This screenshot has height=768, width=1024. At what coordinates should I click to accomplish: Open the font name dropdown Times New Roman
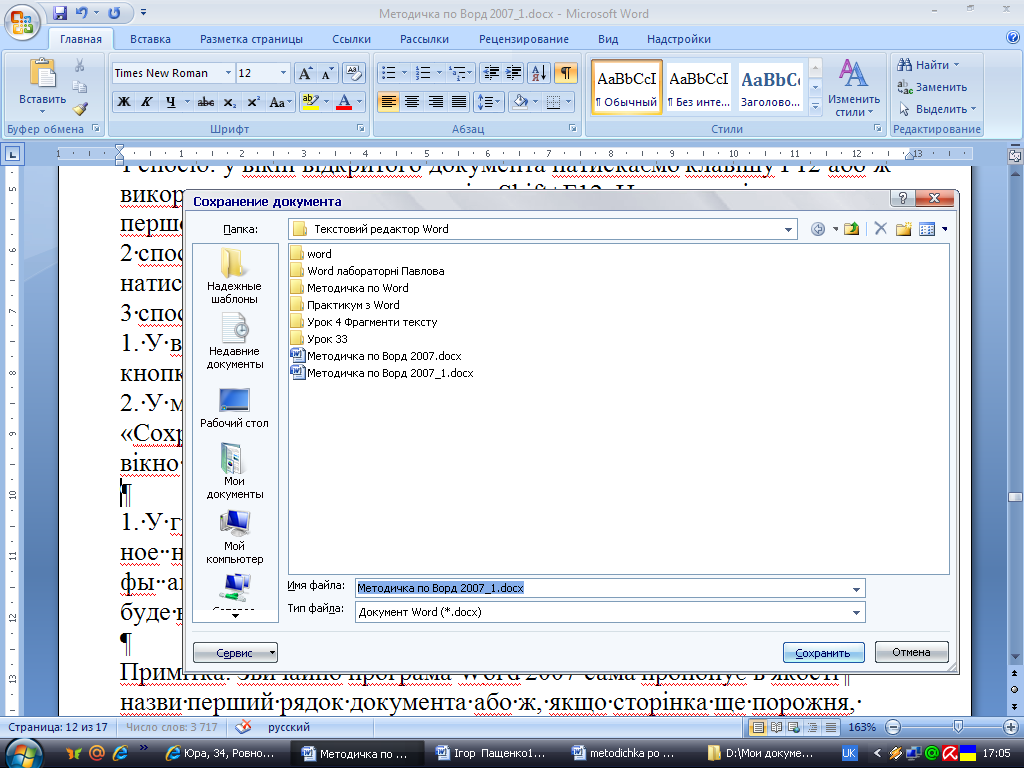click(228, 73)
